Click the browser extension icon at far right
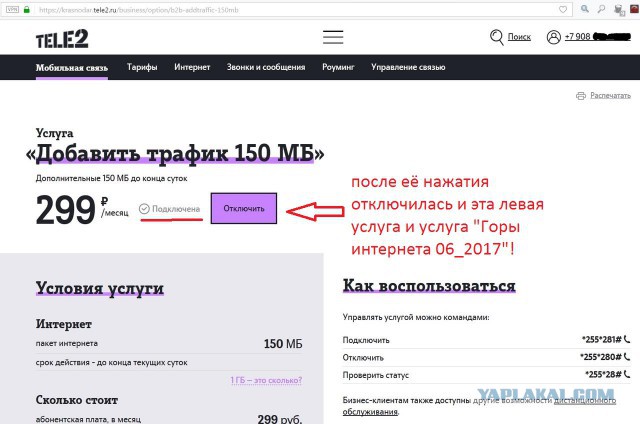Viewport: 640px width, 424px height. (x=634, y=9)
